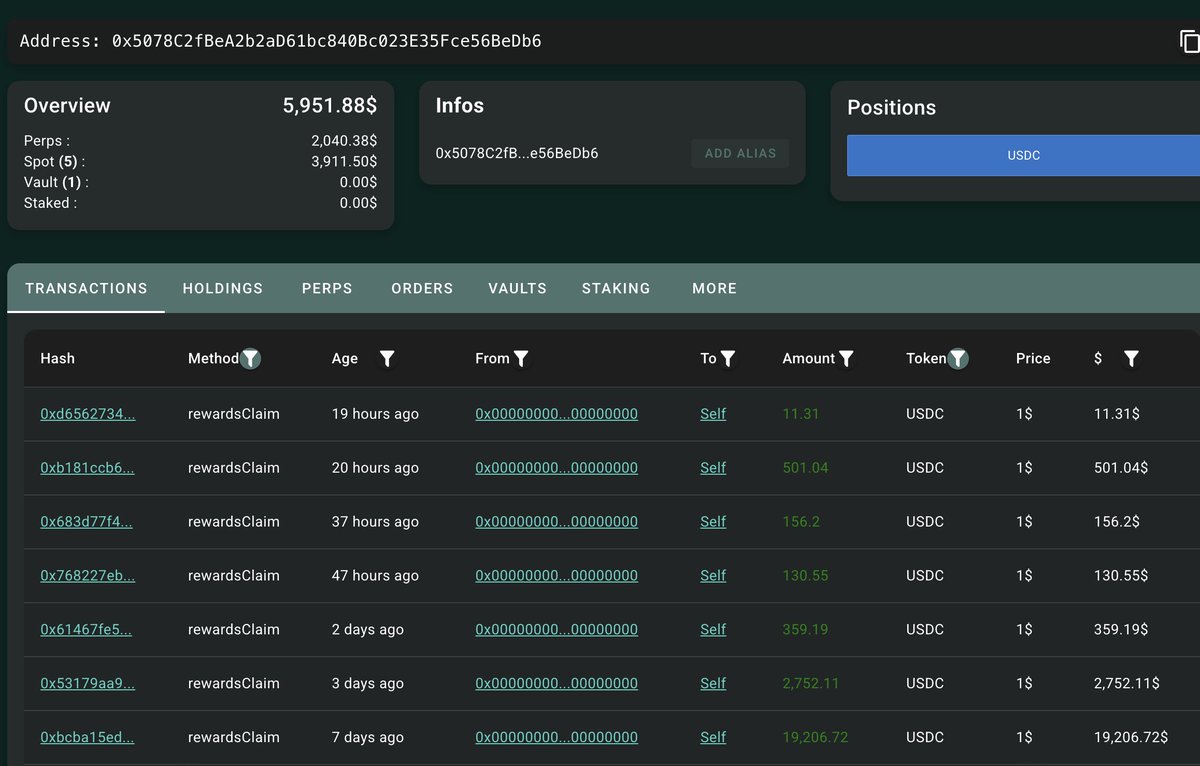Click the Price column header

coord(1033,358)
